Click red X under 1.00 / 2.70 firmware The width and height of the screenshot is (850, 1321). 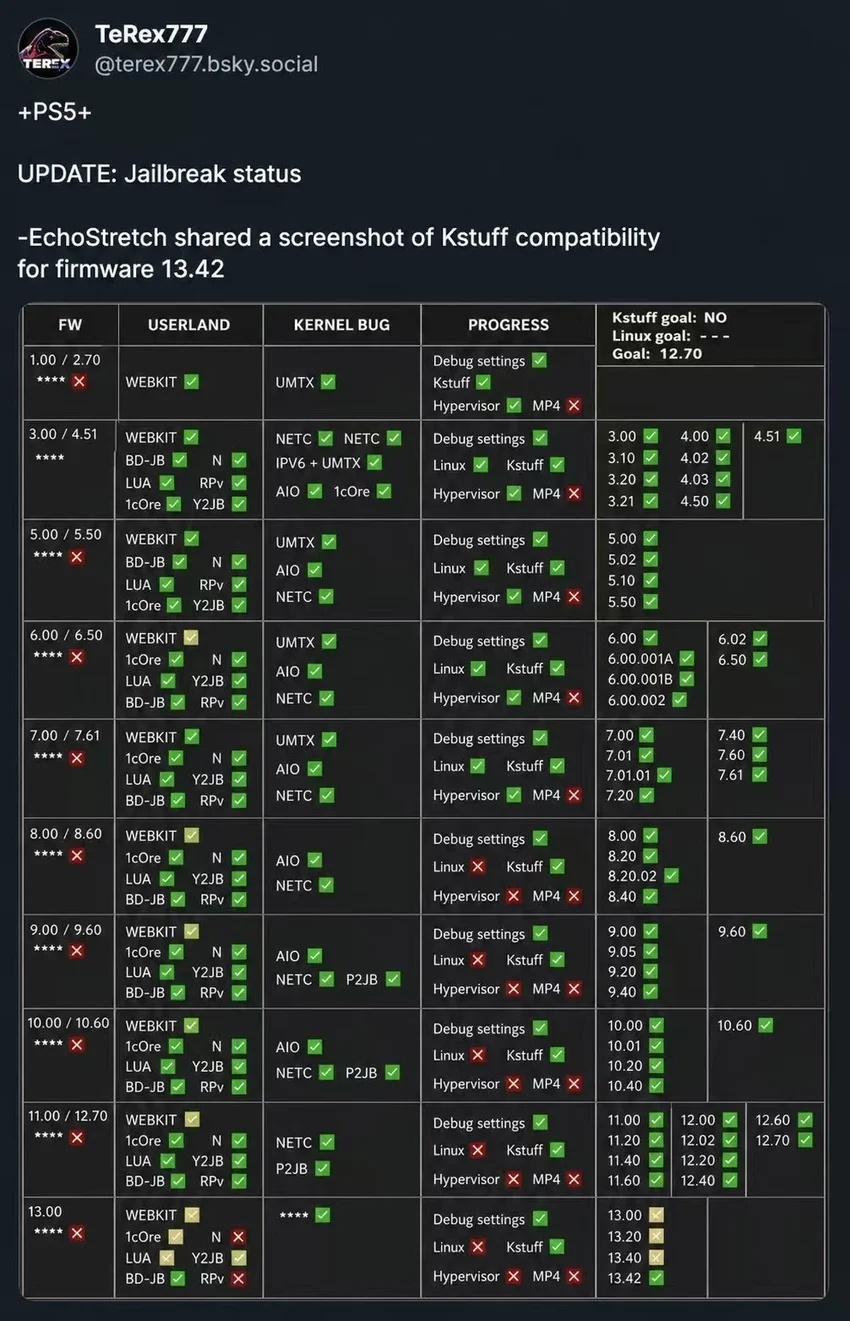click(x=79, y=382)
